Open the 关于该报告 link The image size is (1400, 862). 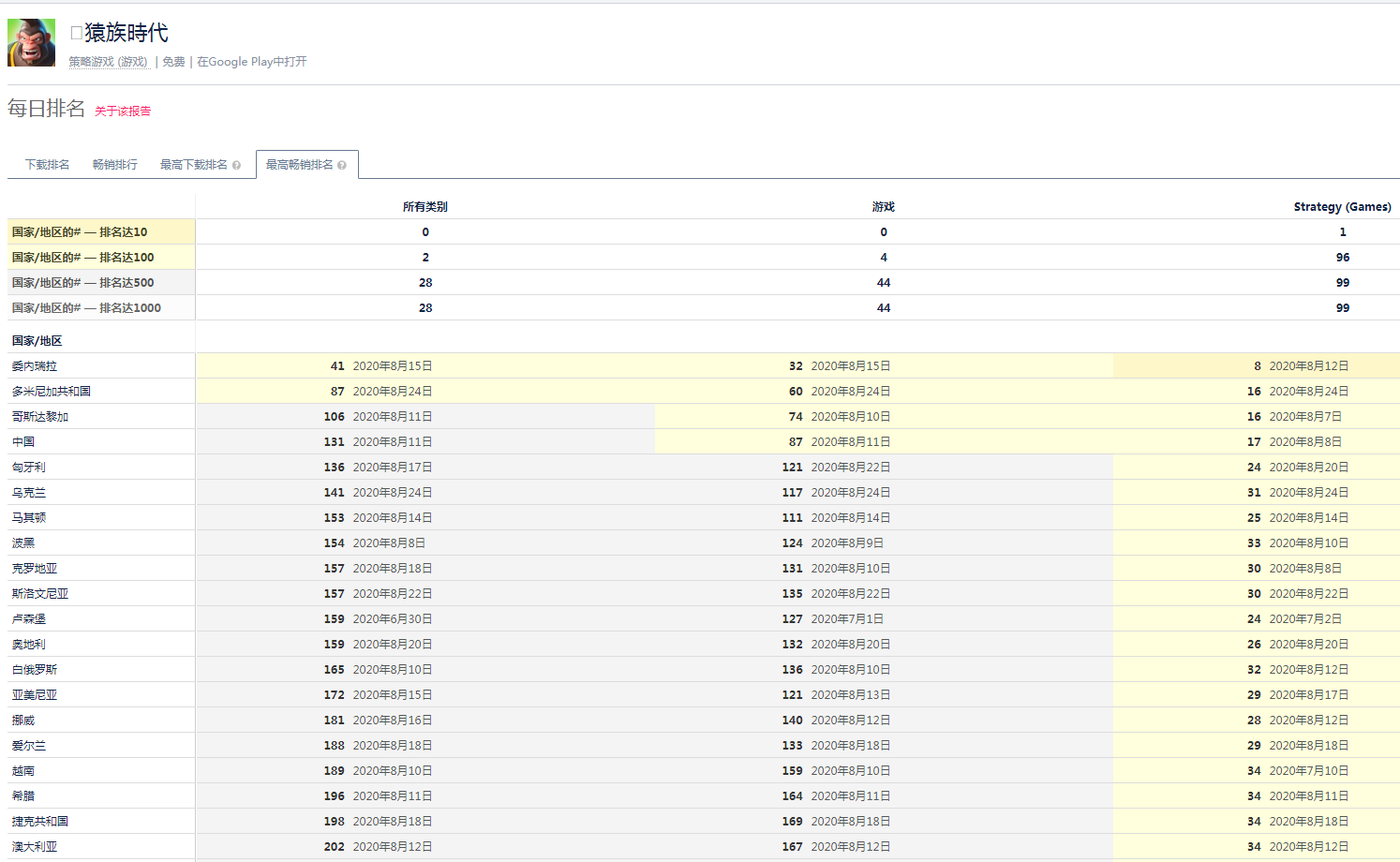[x=123, y=111]
